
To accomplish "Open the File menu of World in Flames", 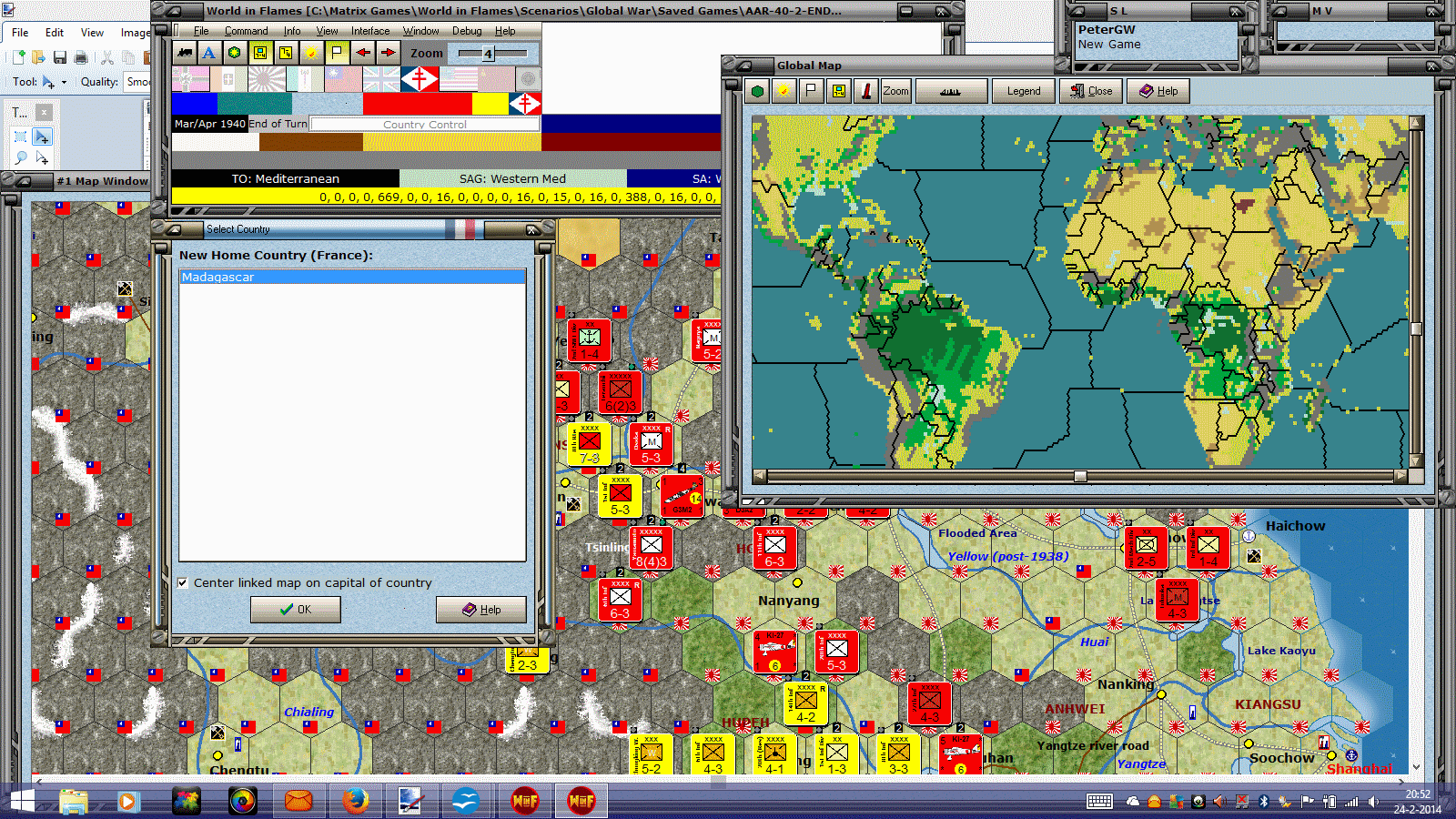I will [201, 31].
